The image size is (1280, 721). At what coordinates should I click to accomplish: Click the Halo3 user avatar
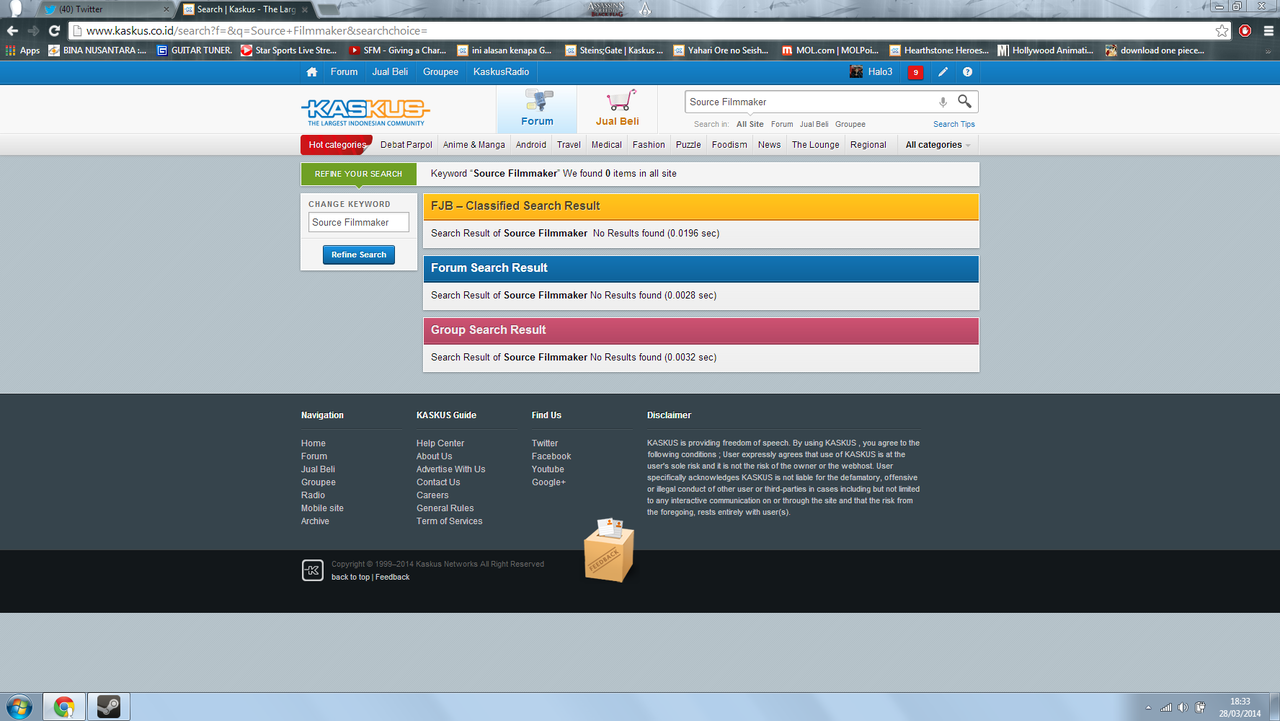(x=856, y=72)
